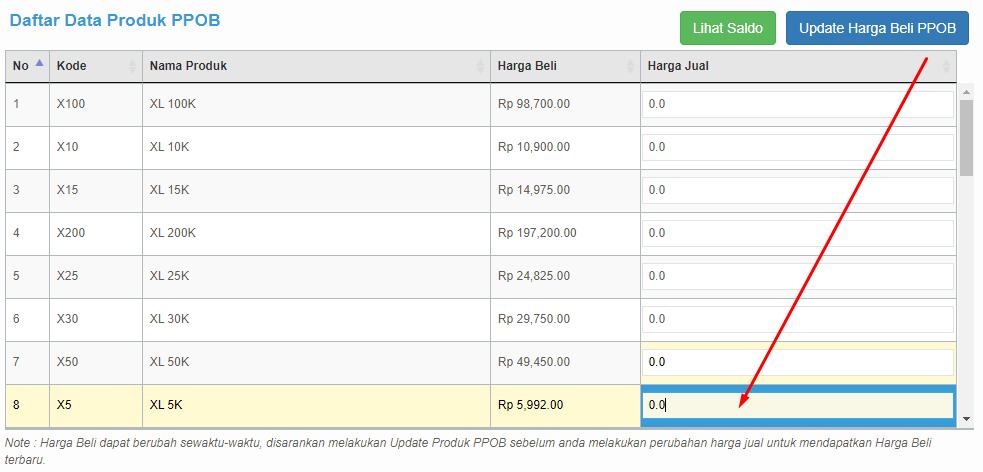Viewport: 983px width, 472px height.
Task: Sort the Harga Beli column
Action: pos(630,66)
